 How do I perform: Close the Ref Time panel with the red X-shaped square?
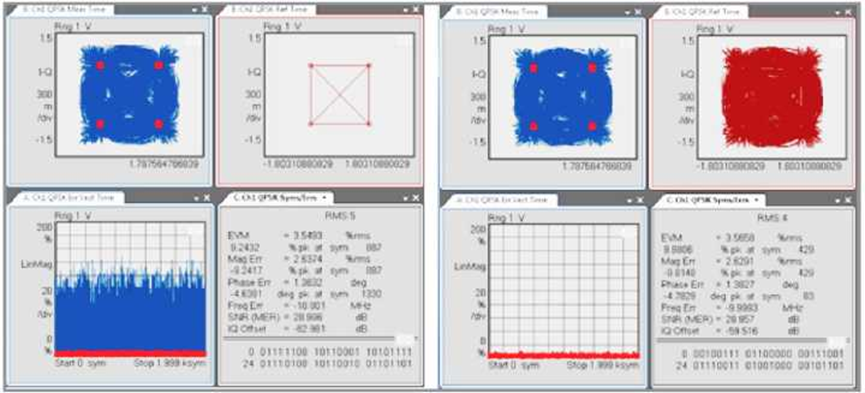tap(416, 10)
